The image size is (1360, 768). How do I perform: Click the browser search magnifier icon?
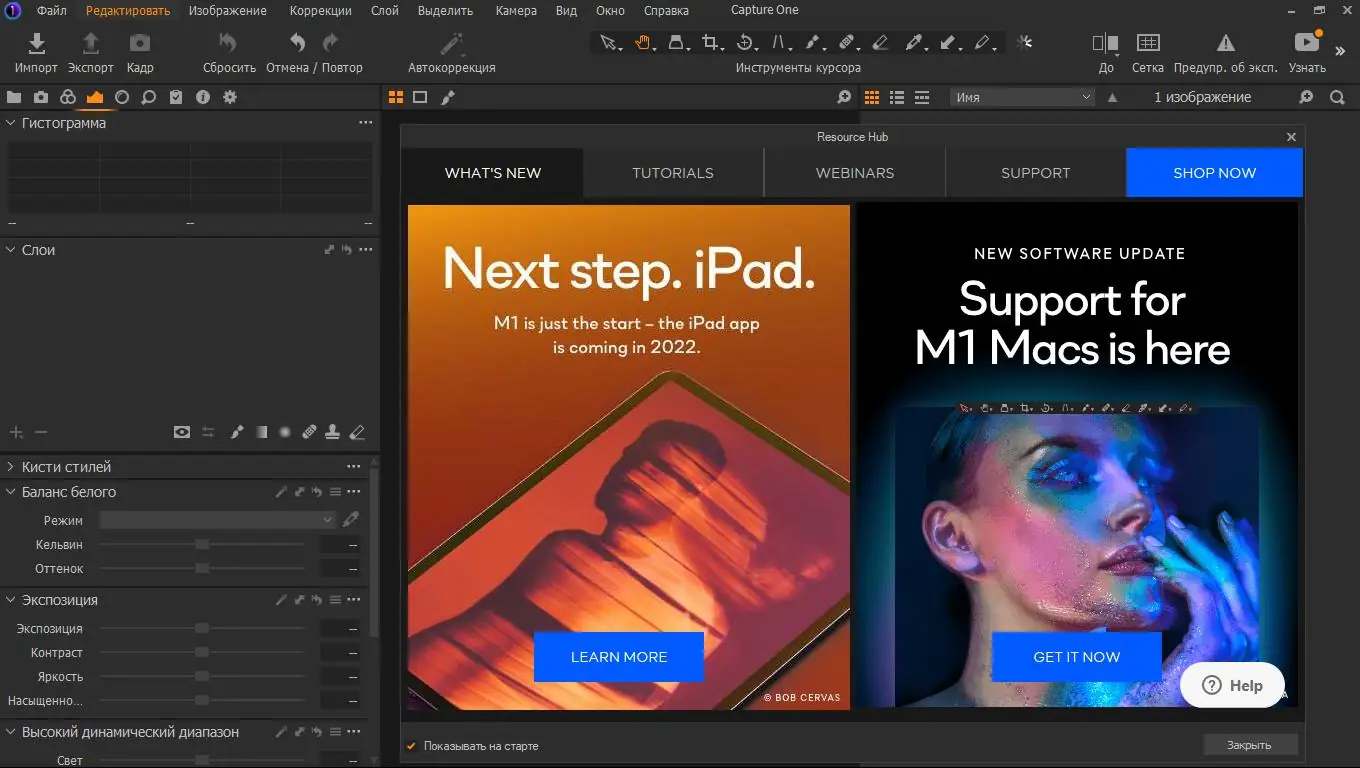(x=1337, y=97)
